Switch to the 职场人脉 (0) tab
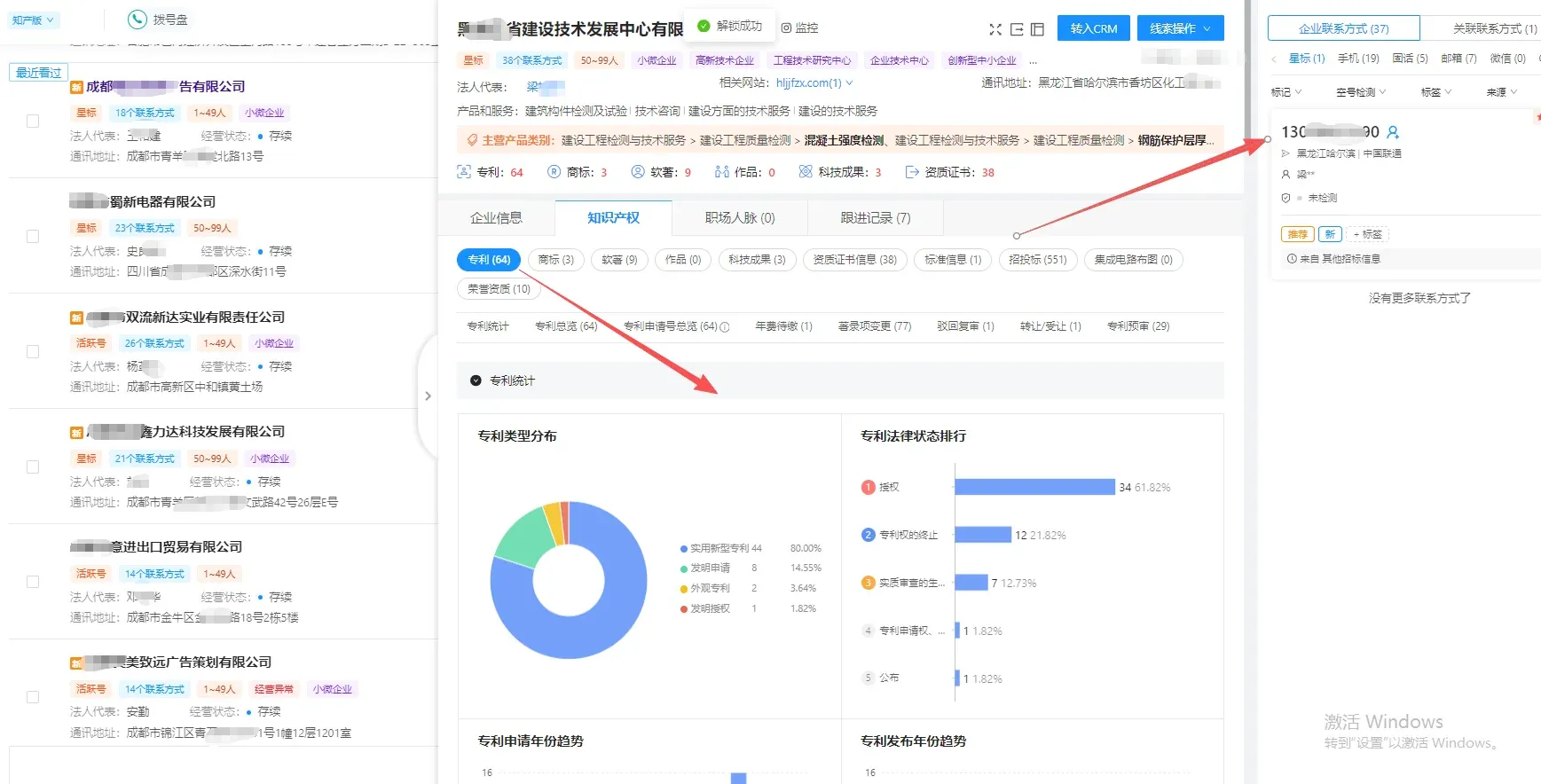This screenshot has width=1541, height=784. (x=740, y=218)
